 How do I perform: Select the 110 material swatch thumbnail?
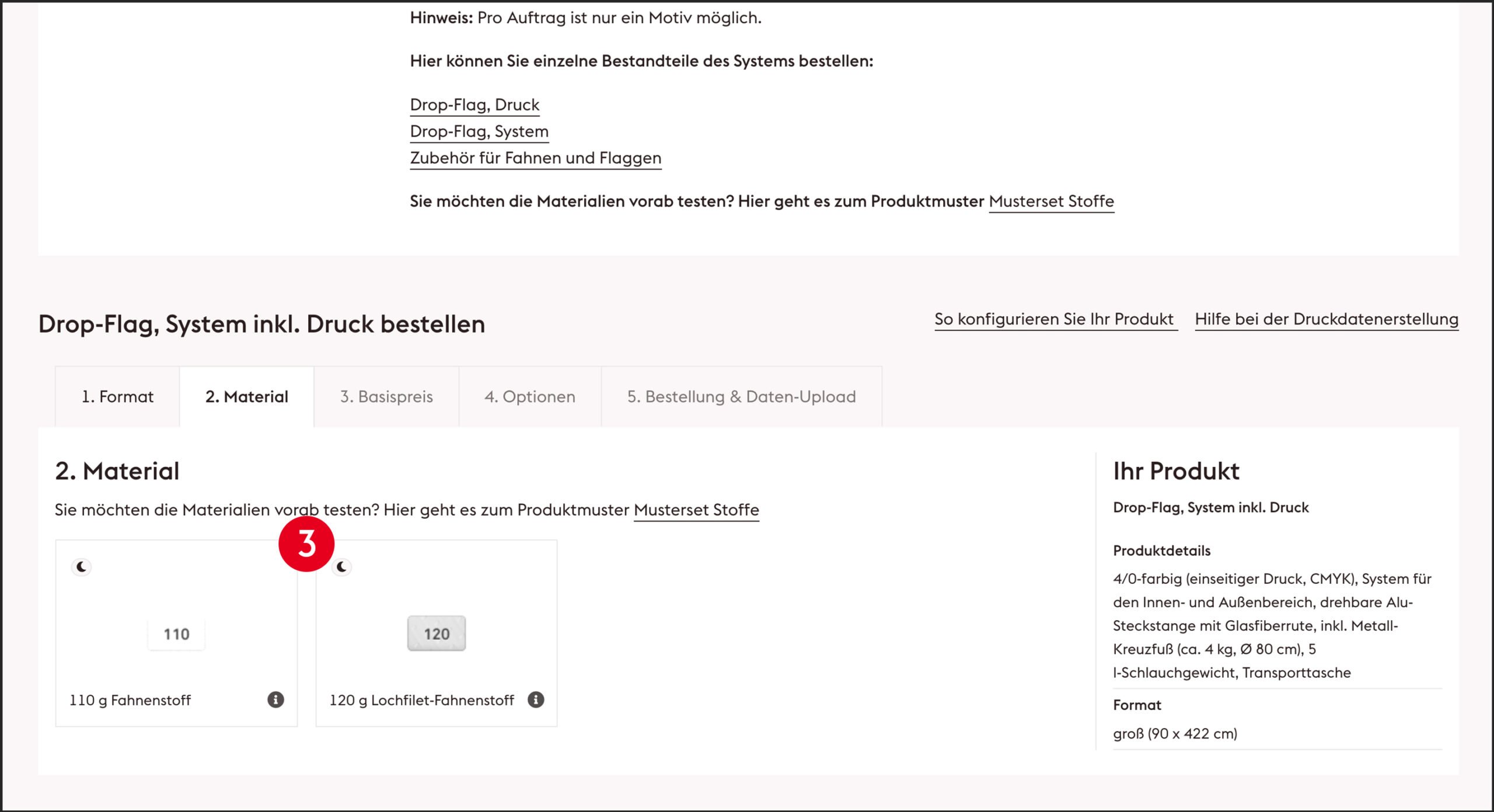pyautogui.click(x=176, y=633)
